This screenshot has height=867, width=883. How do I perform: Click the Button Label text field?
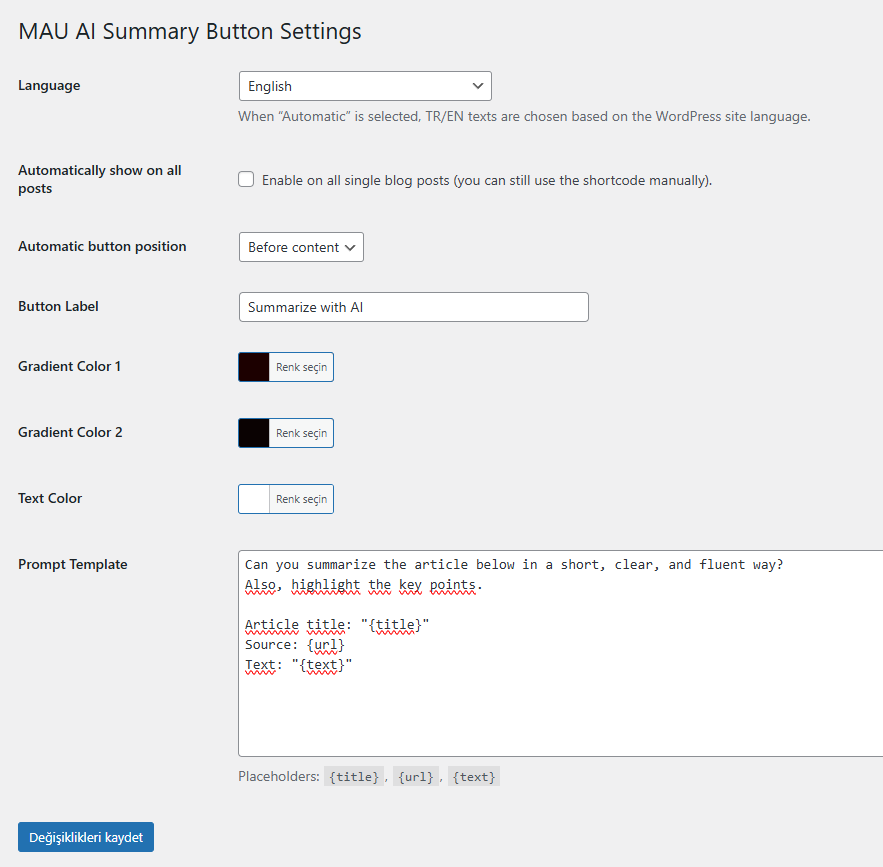pyautogui.click(x=413, y=307)
